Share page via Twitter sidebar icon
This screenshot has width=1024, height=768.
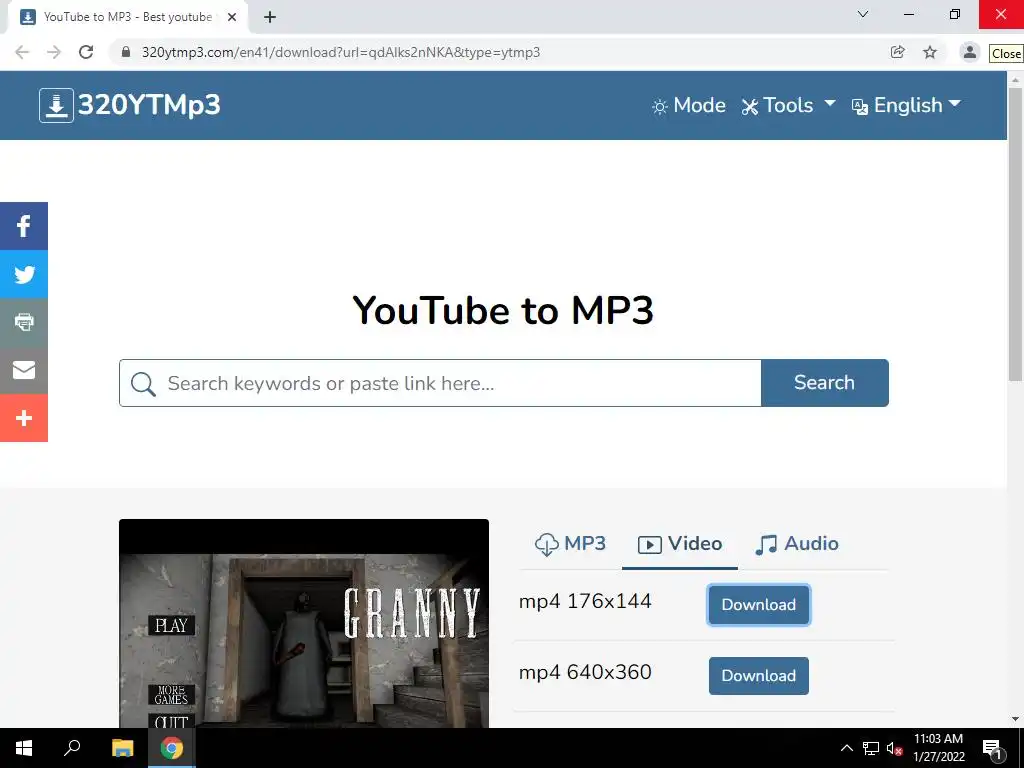pos(24,274)
